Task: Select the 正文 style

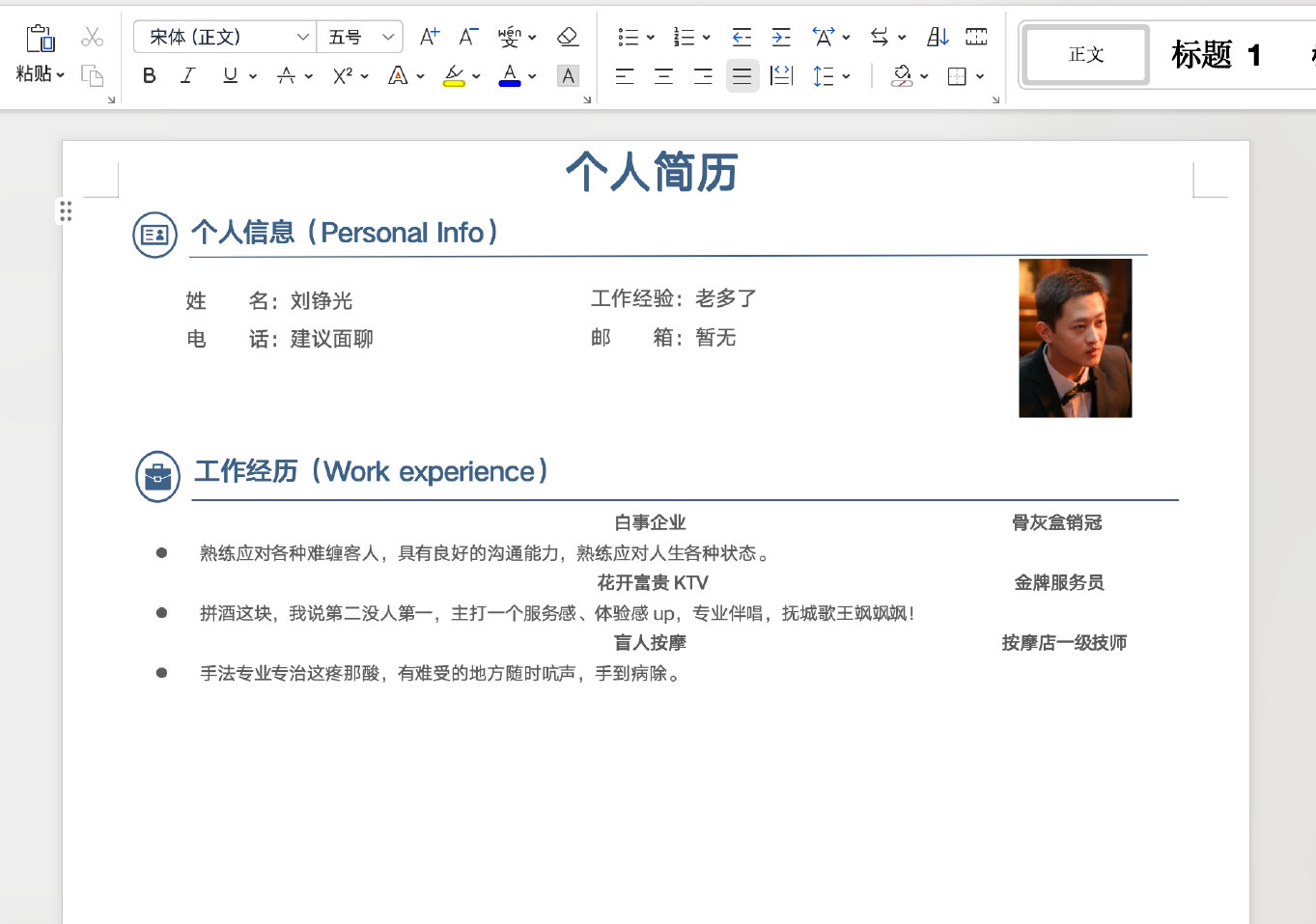Action: click(1086, 55)
